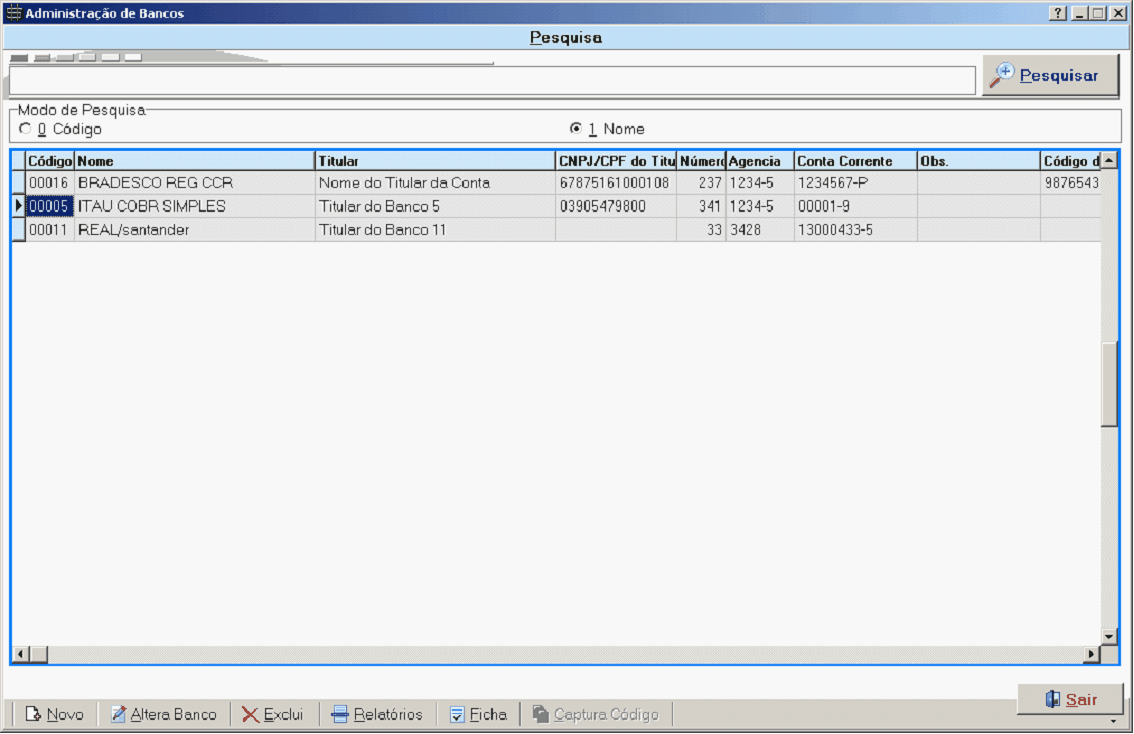Image resolution: width=1134 pixels, height=734 pixels.
Task: Sort by the Nome column header
Action: click(194, 161)
